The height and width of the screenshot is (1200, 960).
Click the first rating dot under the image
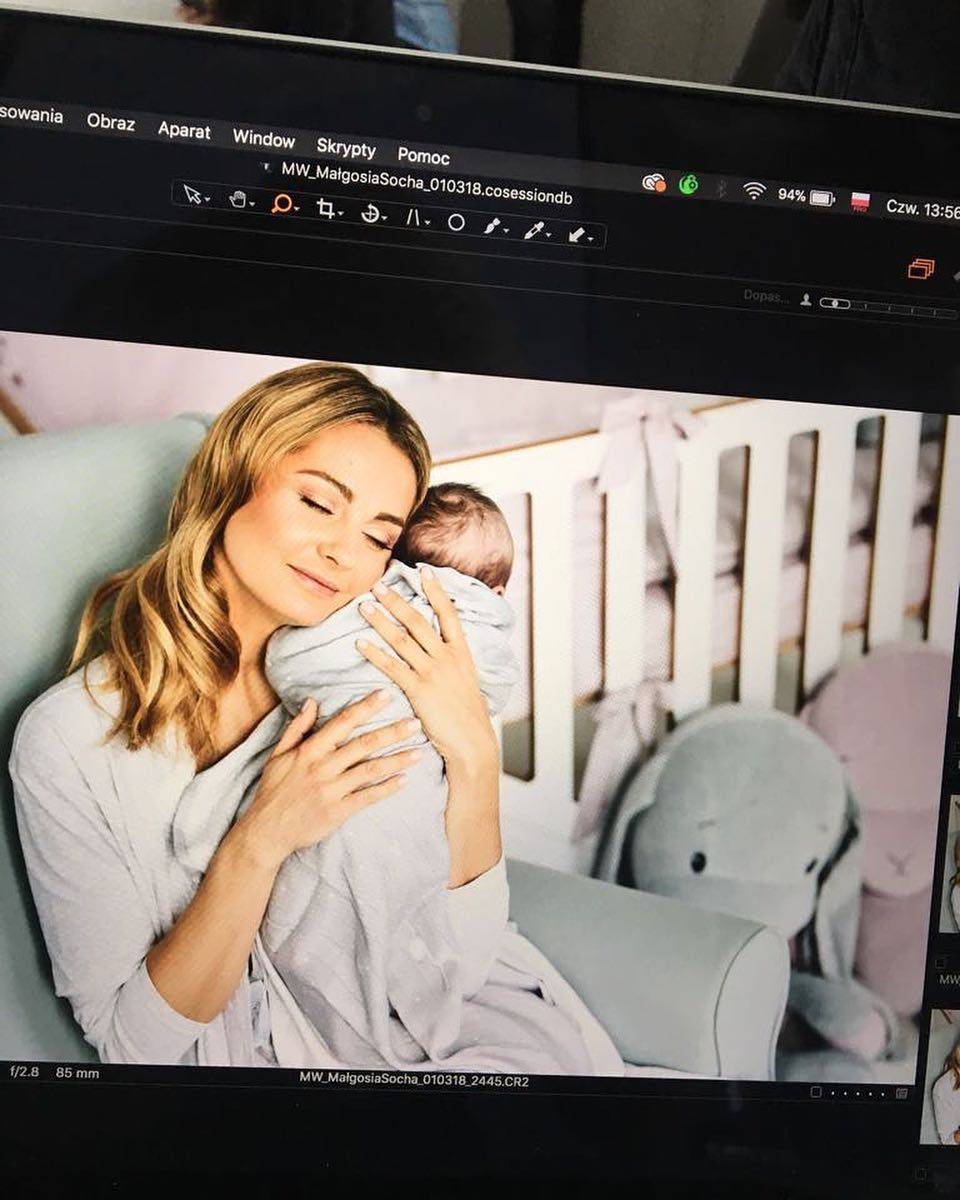pos(835,1093)
